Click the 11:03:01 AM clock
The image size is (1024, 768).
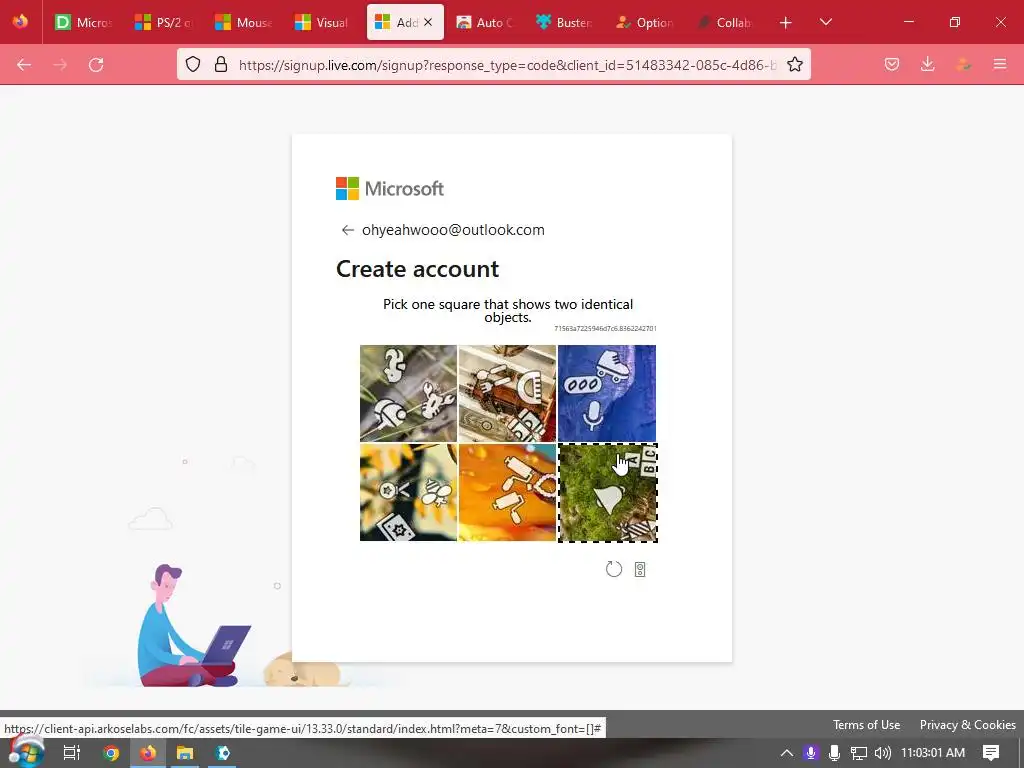[933, 753]
